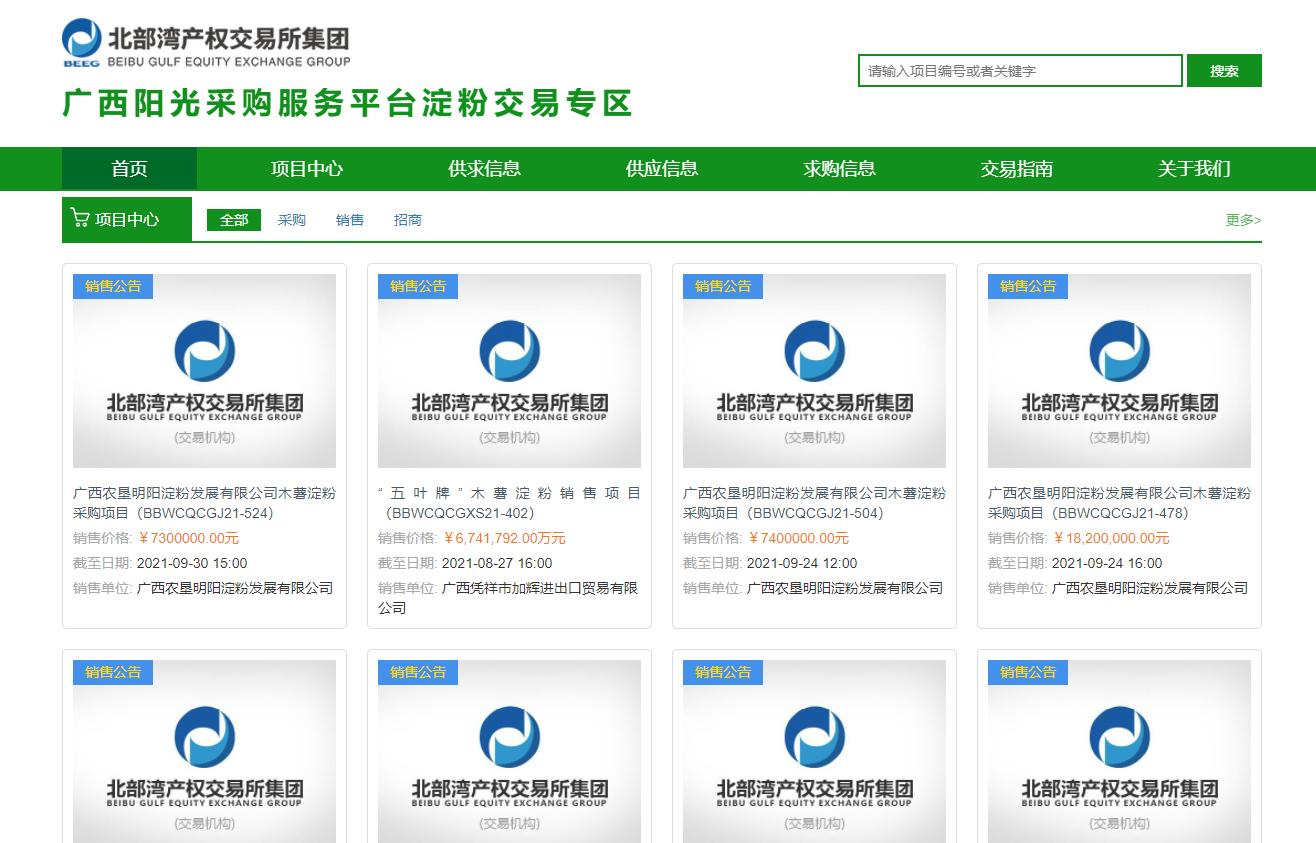This screenshot has width=1316, height=843.
Task: Click the seller name on the BBWCQCGJ21-524 card
Action: (235, 588)
